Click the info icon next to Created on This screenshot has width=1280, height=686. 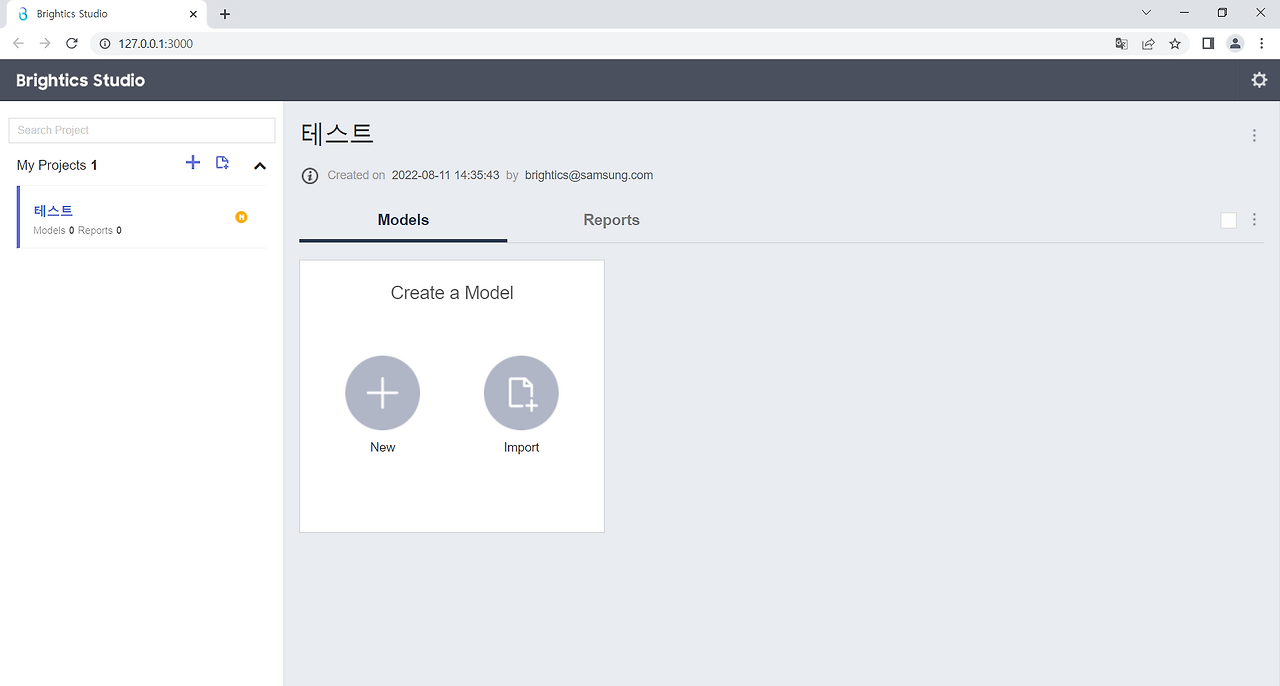coord(310,175)
